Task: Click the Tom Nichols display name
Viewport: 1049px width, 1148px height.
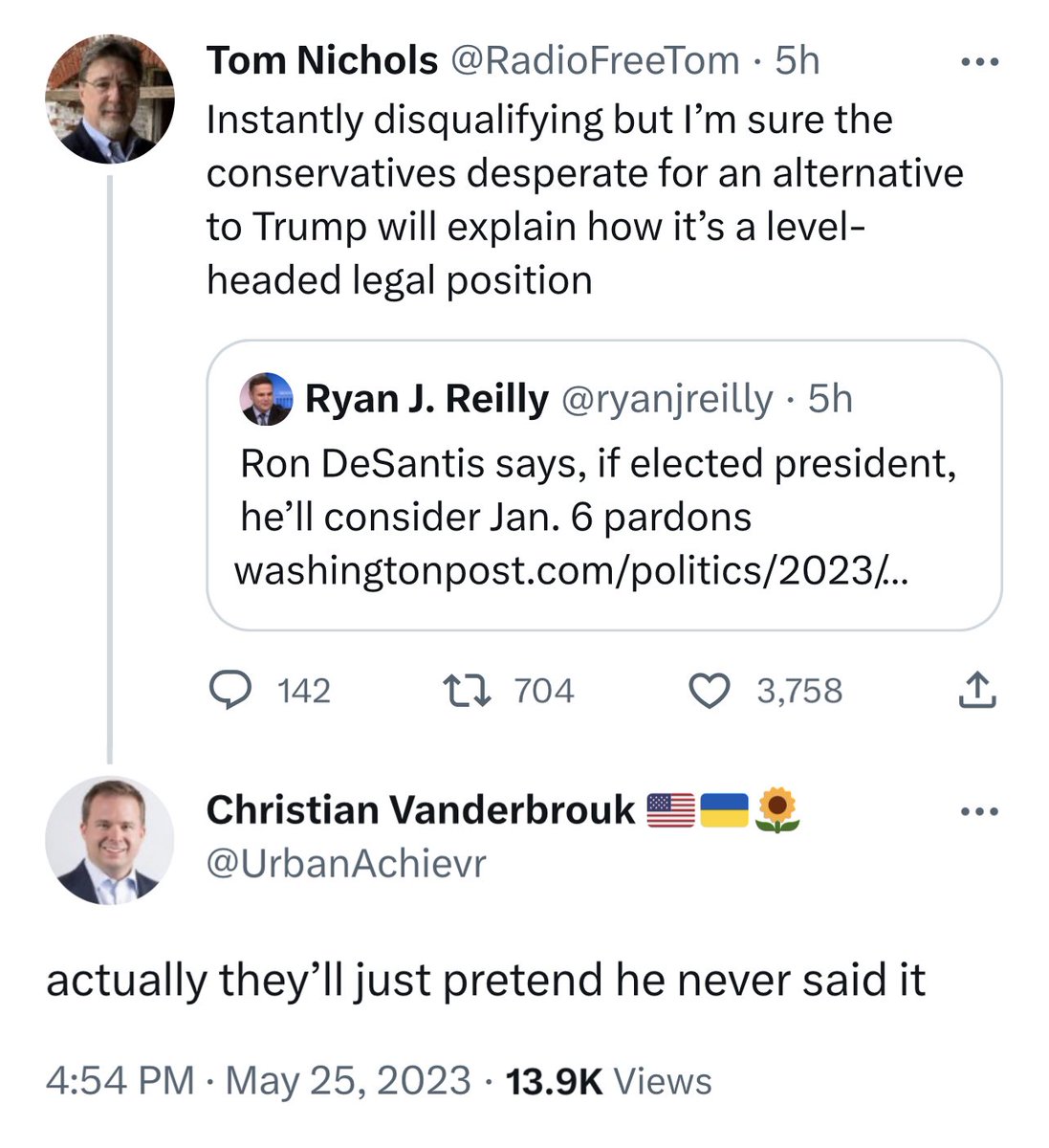Action: pos(321,61)
